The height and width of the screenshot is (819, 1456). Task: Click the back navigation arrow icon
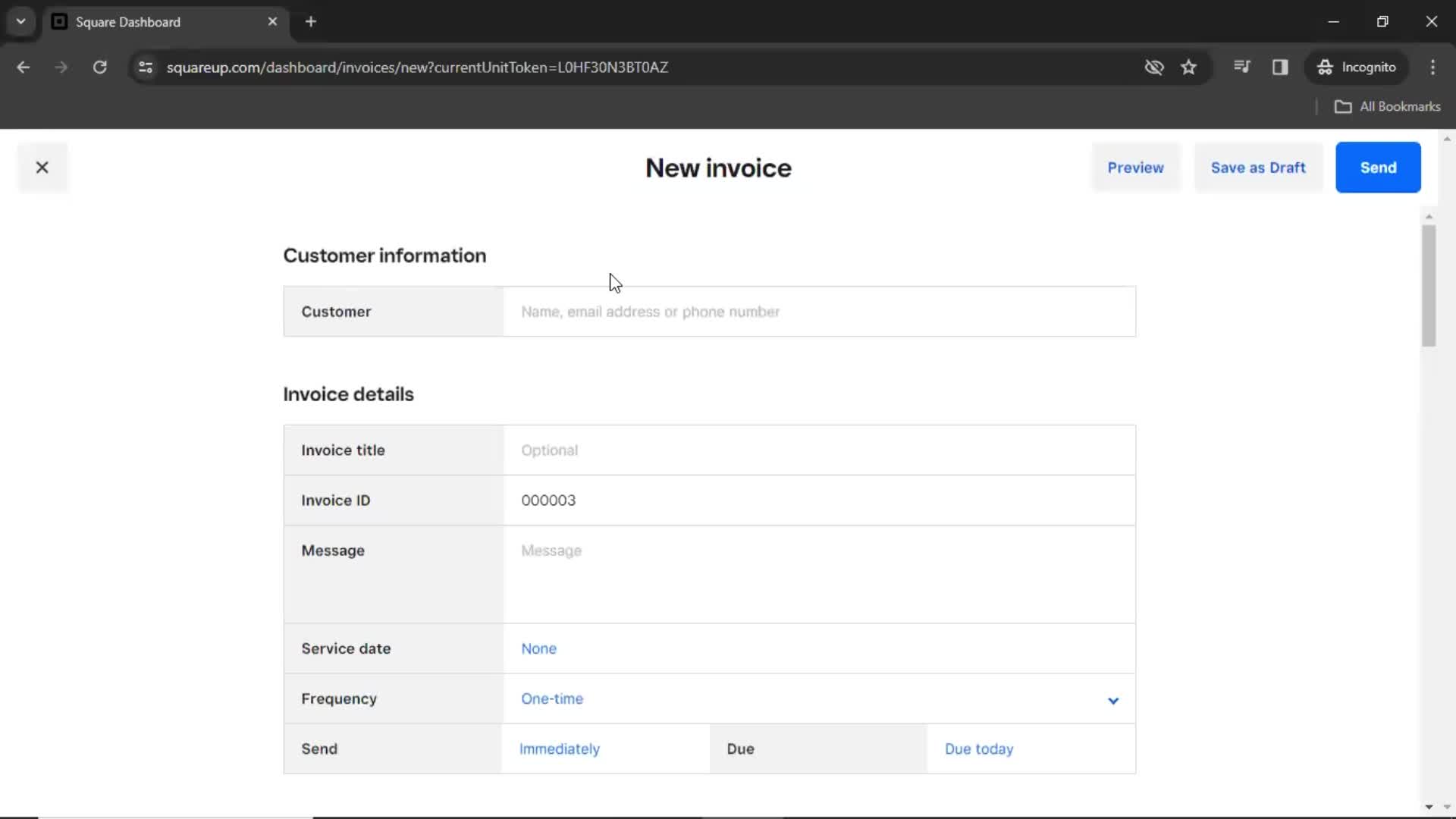23,67
